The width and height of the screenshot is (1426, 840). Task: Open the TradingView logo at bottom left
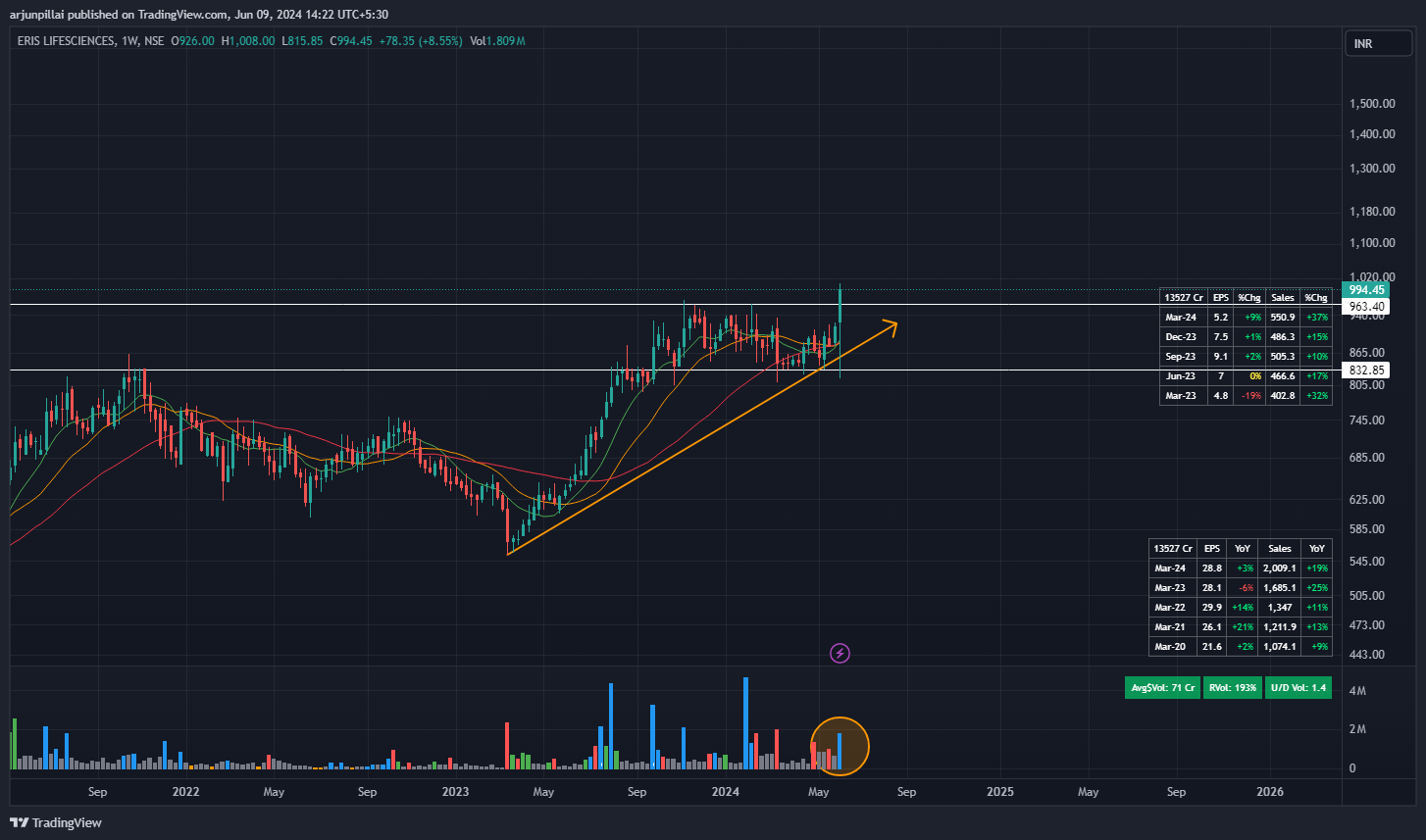pos(57,822)
